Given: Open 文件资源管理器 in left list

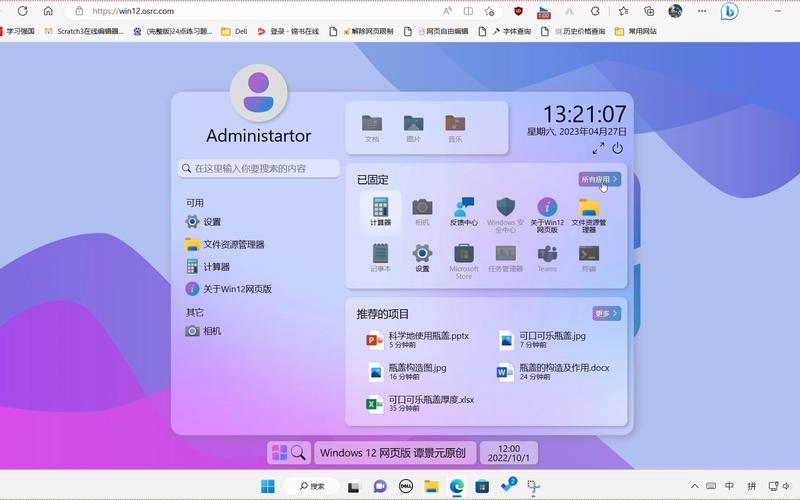Looking at the screenshot, I should (225, 244).
